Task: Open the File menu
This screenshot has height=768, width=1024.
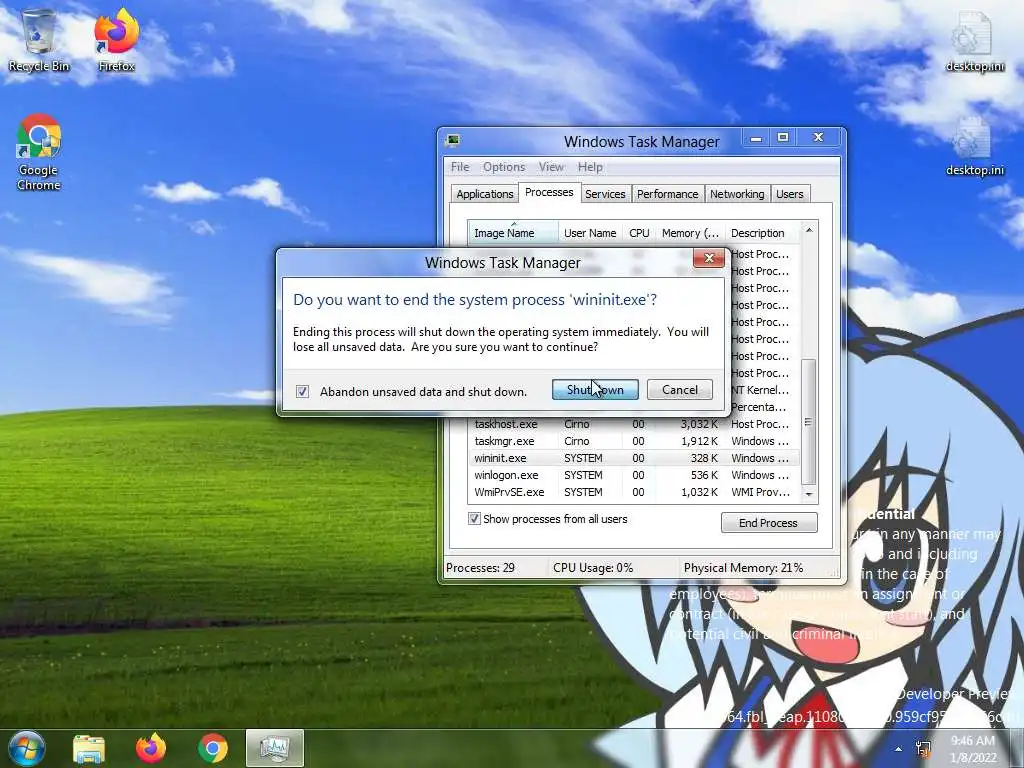Action: [460, 167]
